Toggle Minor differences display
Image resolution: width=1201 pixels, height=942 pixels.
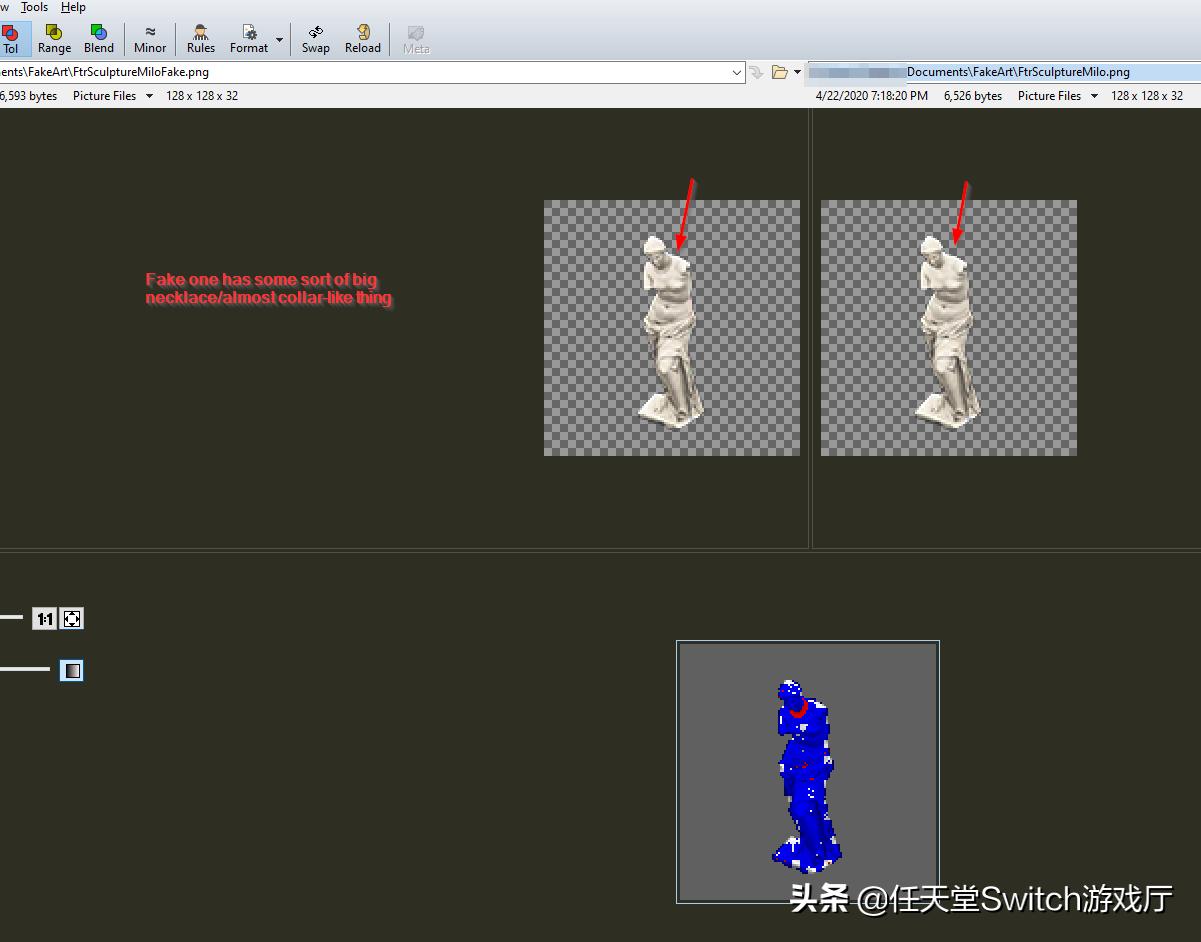tap(150, 39)
